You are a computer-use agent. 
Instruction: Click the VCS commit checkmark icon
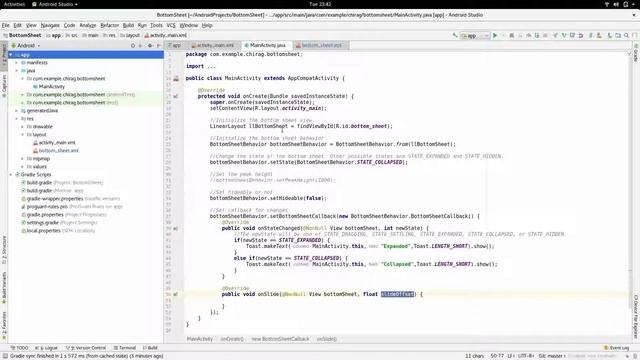pyautogui.click(x=564, y=36)
